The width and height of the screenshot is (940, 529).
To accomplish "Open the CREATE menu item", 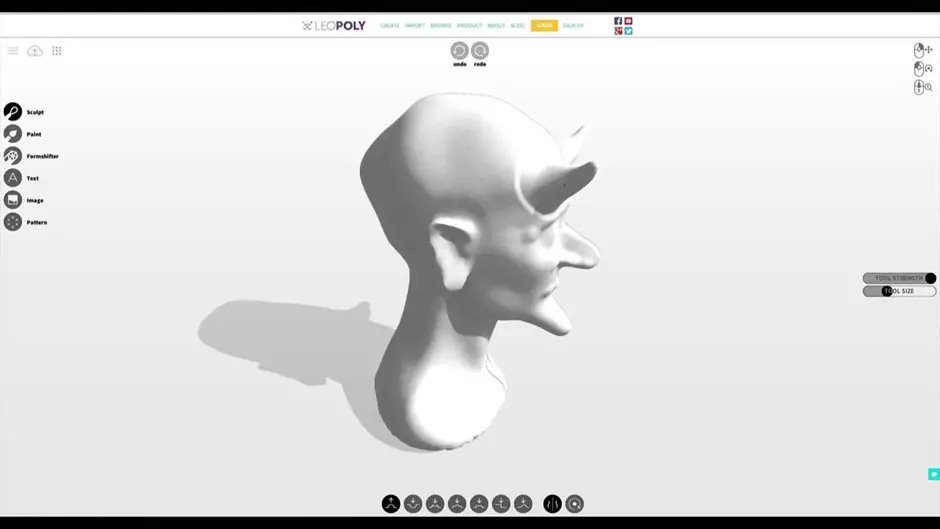I will [390, 26].
